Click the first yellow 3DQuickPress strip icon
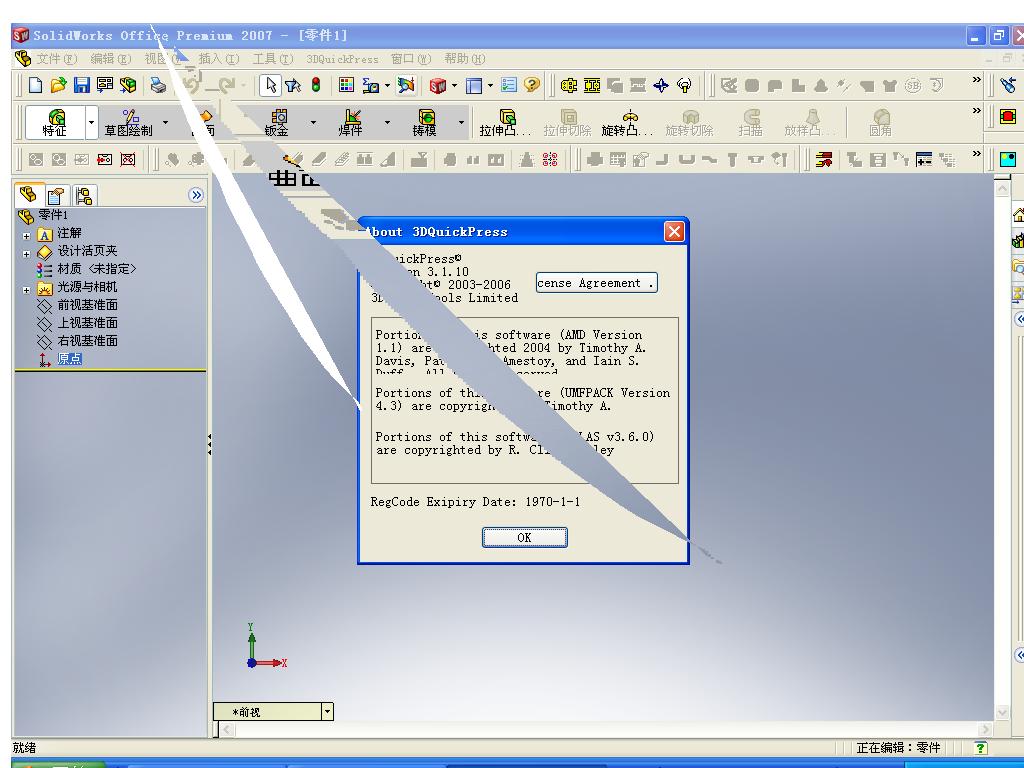 [x=569, y=85]
